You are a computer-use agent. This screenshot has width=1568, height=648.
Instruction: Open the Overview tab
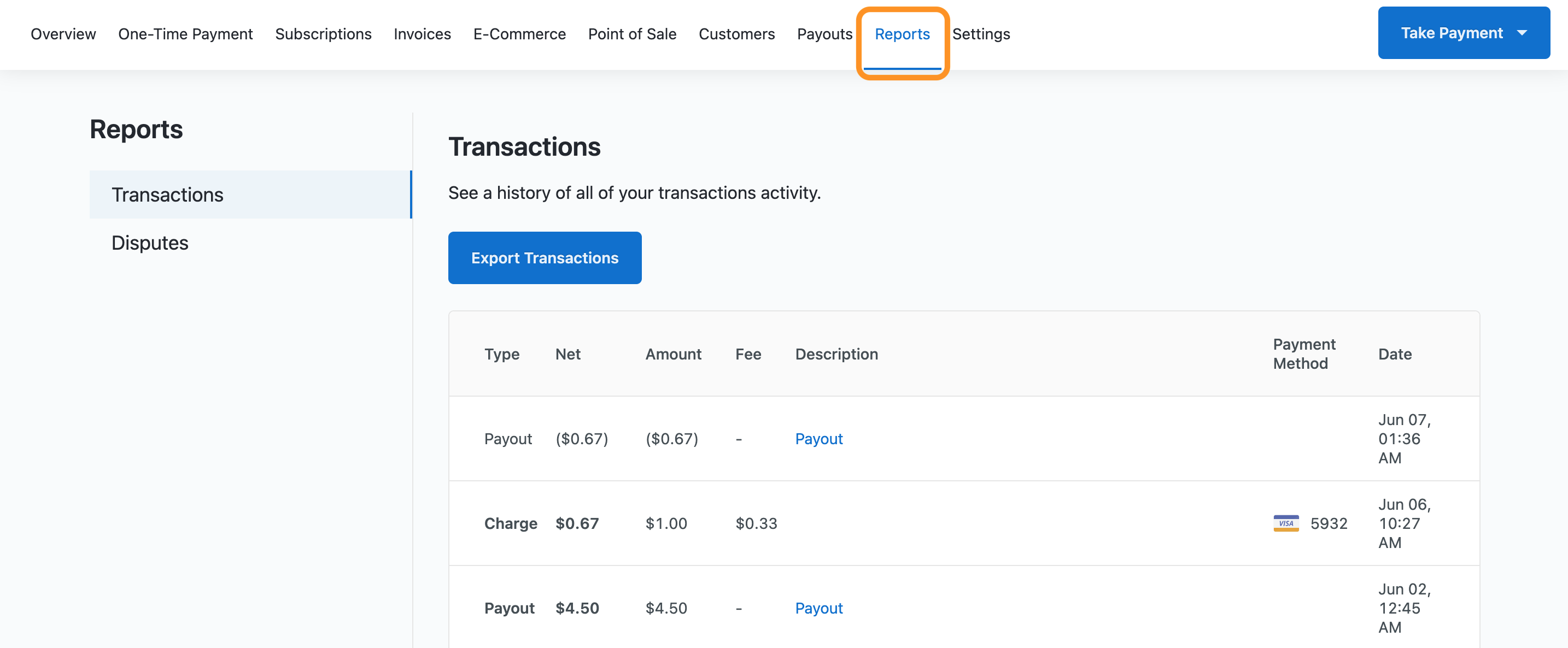[63, 34]
